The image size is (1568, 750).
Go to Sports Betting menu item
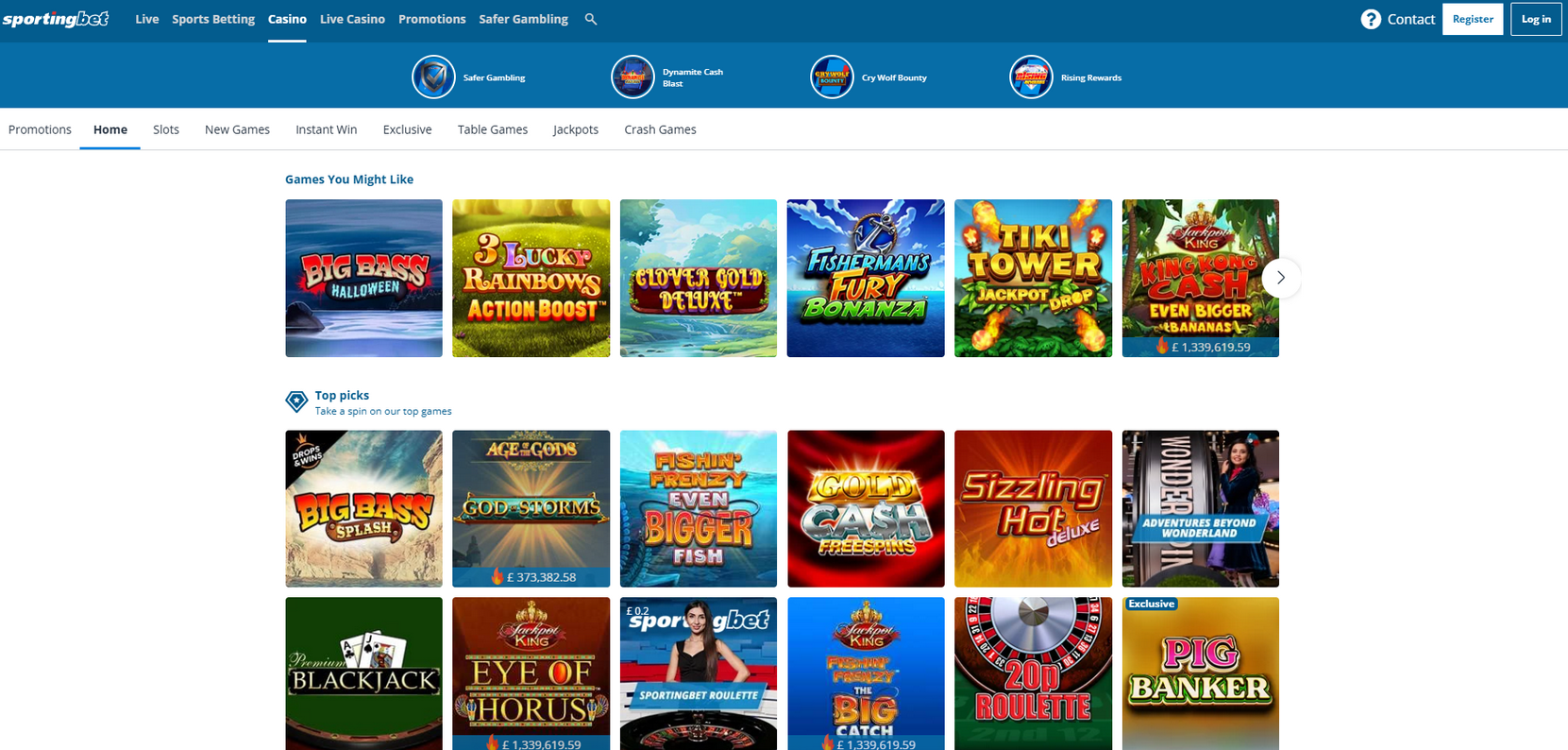click(213, 19)
